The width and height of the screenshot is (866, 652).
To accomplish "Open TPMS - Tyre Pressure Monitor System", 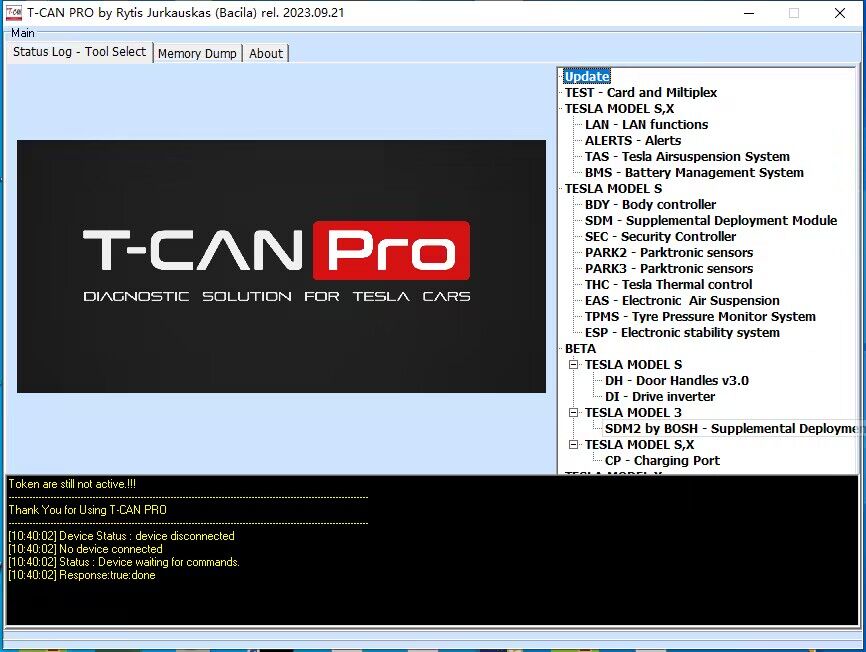I will coord(700,316).
